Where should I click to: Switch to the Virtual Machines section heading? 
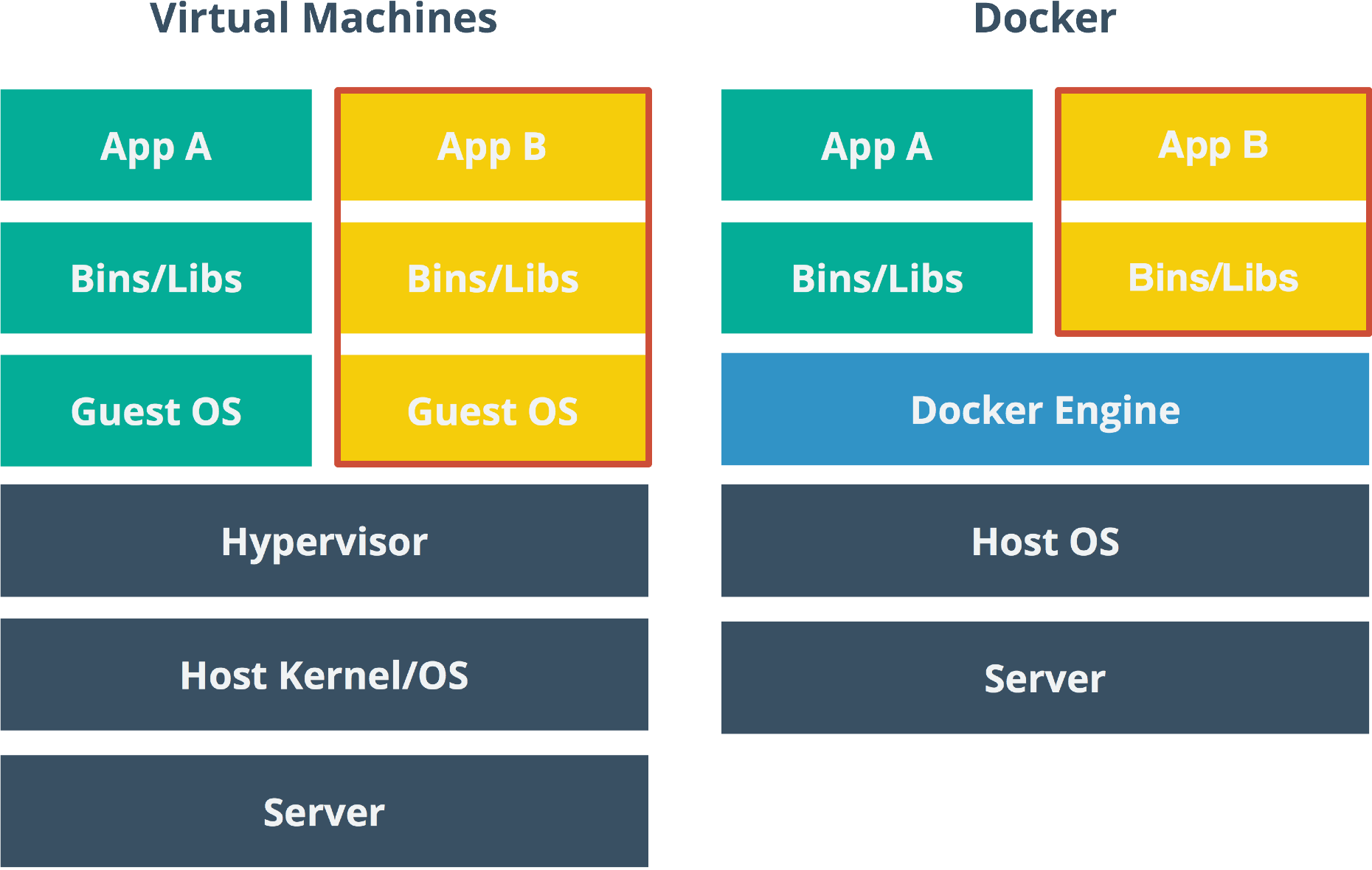pos(324,21)
